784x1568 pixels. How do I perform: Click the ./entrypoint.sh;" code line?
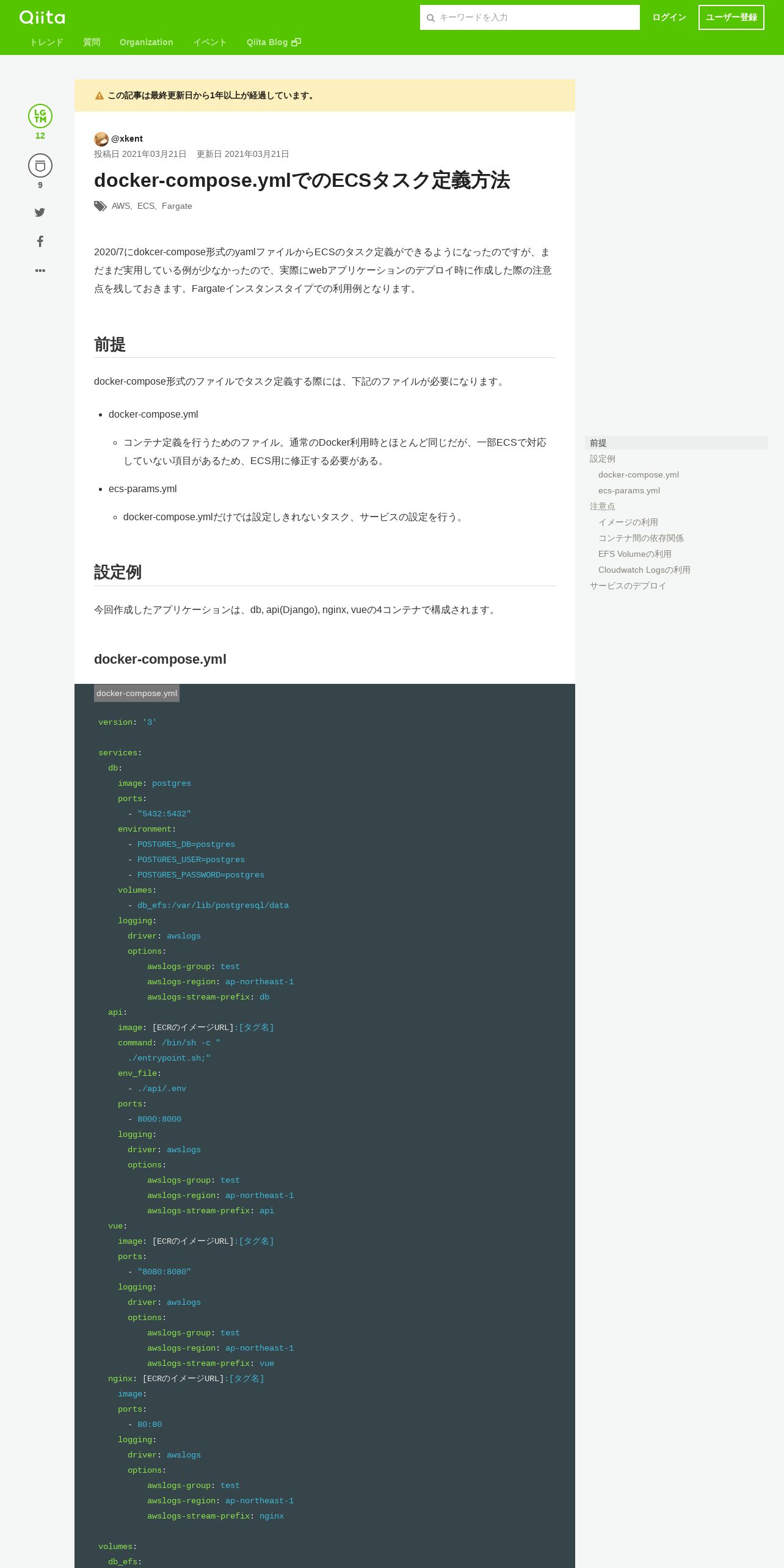pos(169,1058)
